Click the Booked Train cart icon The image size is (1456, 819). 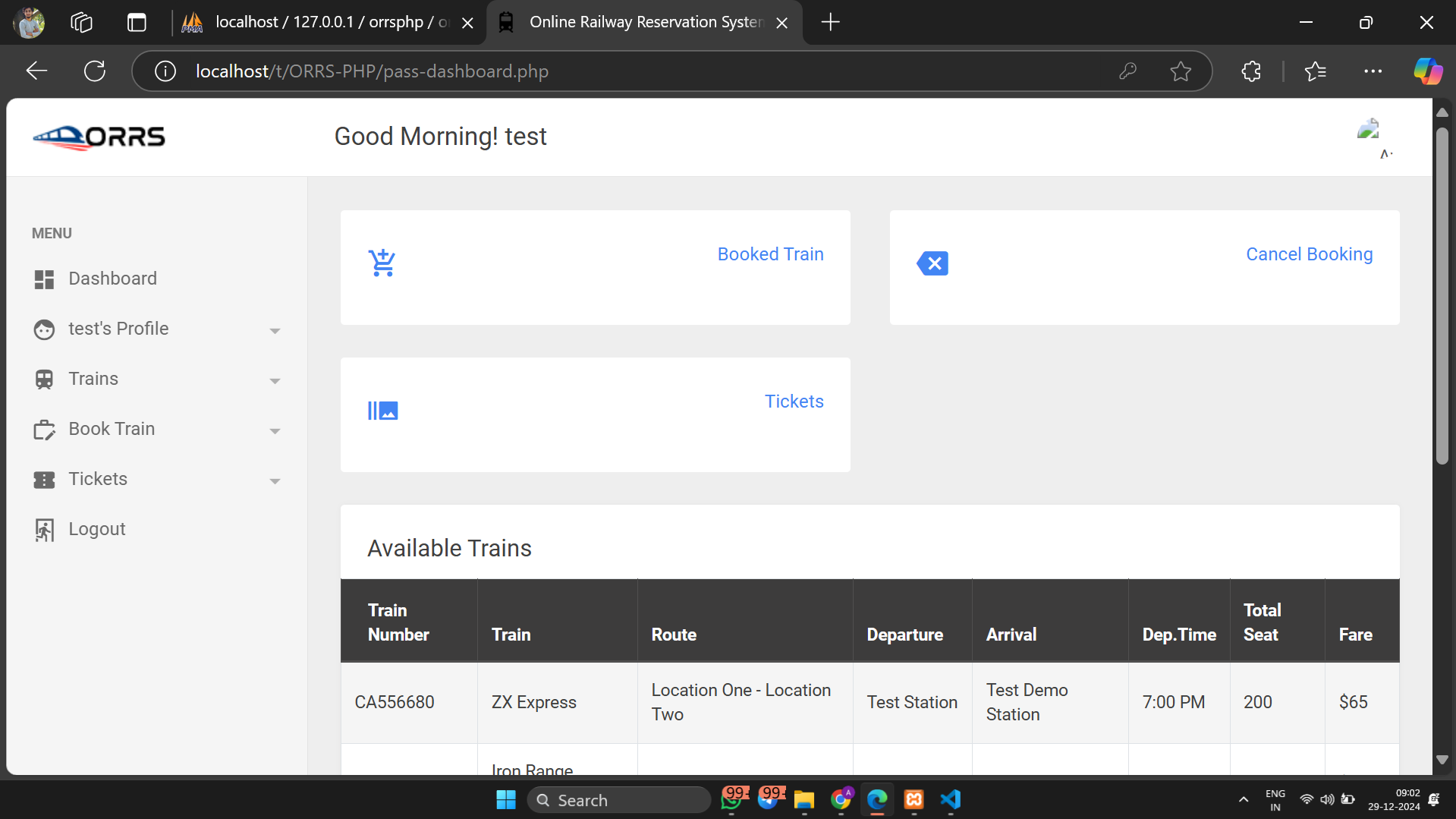click(x=382, y=263)
